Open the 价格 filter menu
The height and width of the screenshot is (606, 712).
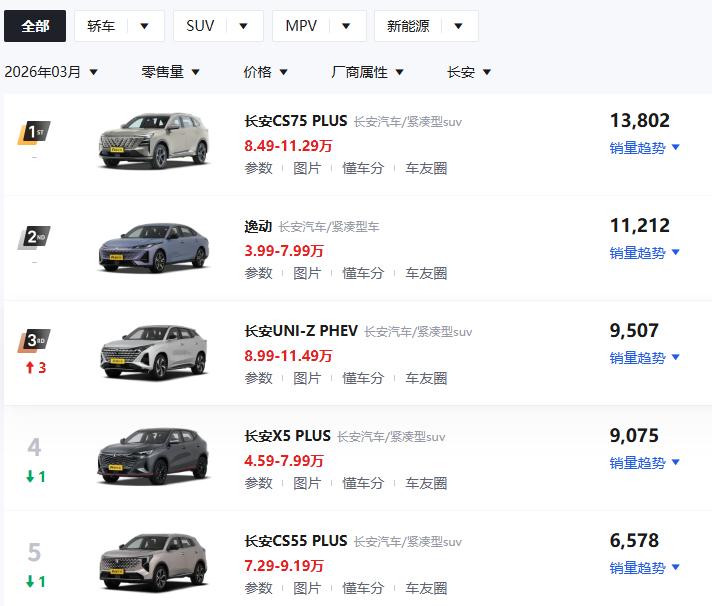[266, 72]
